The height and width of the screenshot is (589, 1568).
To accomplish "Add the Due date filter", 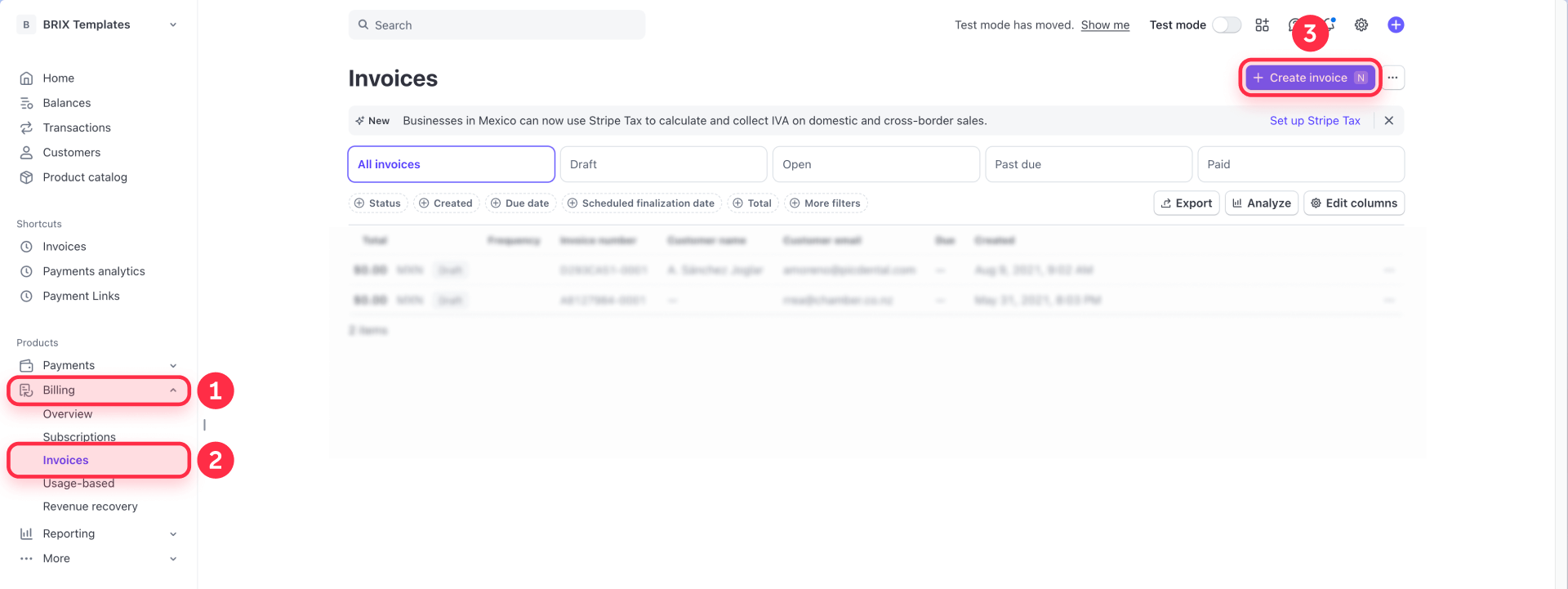I will point(520,203).
